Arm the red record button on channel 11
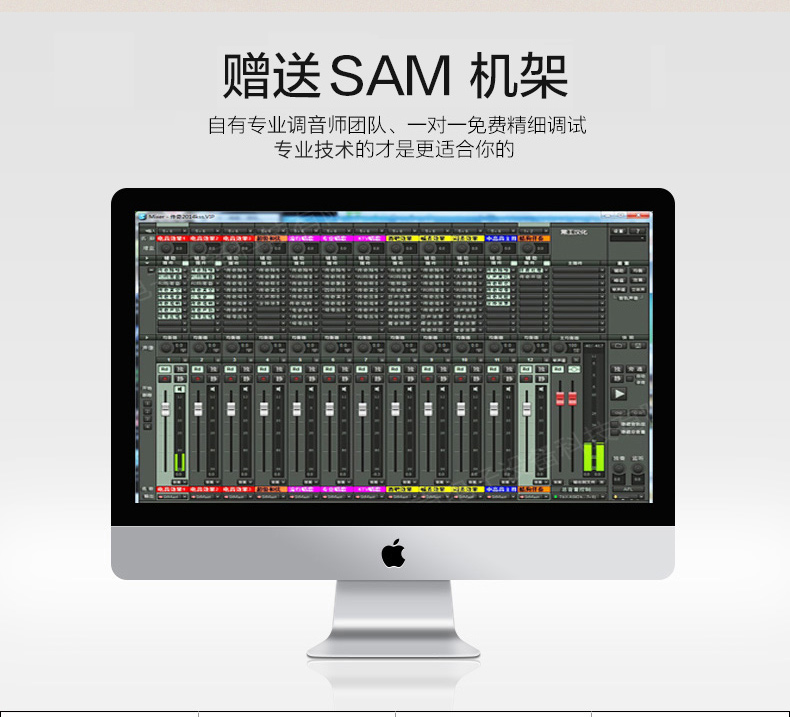Viewport: 790px width, 717px height. pos(493,378)
